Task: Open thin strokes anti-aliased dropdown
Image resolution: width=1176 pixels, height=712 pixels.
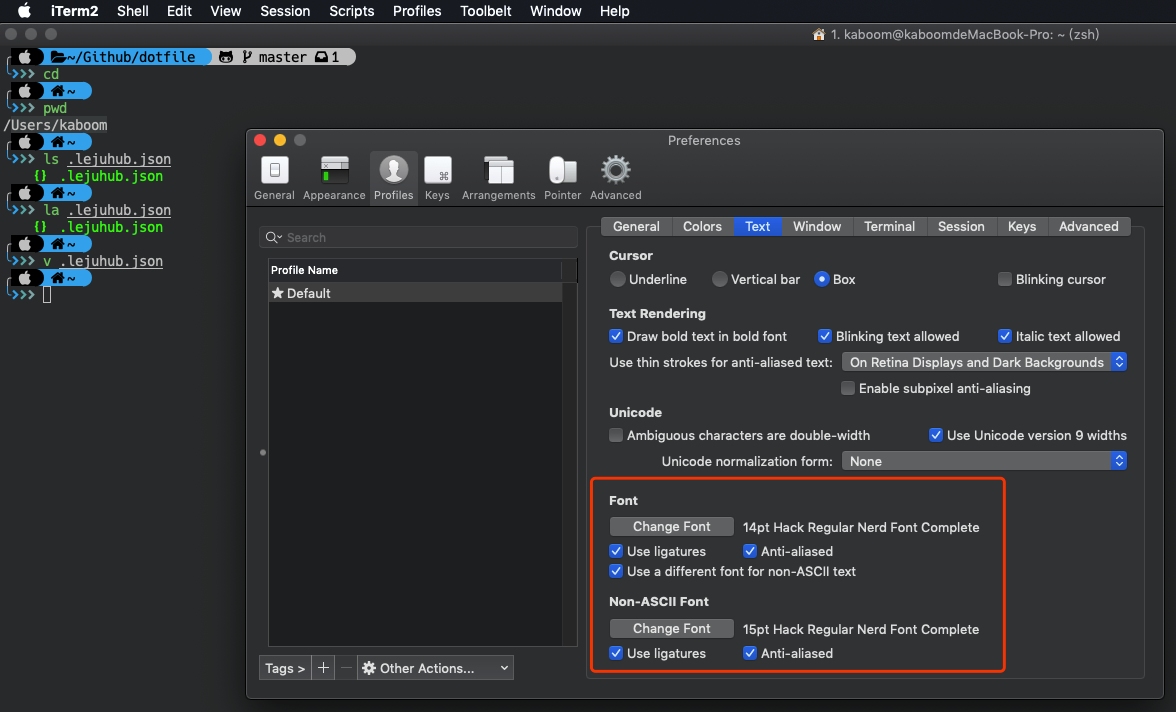Action: [x=984, y=362]
